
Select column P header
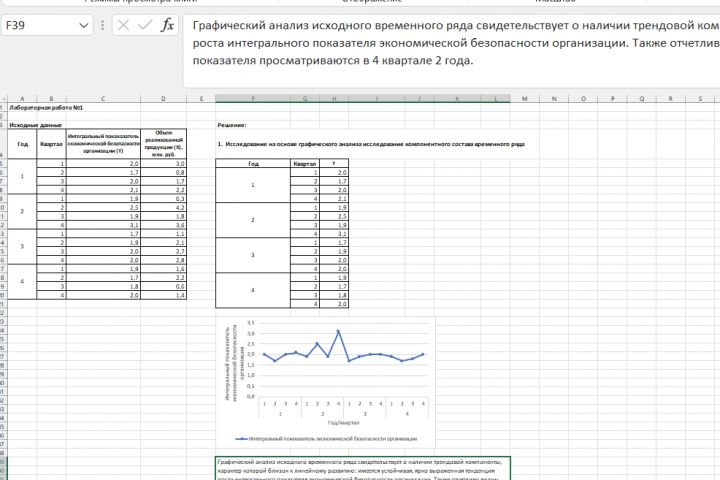613,99
